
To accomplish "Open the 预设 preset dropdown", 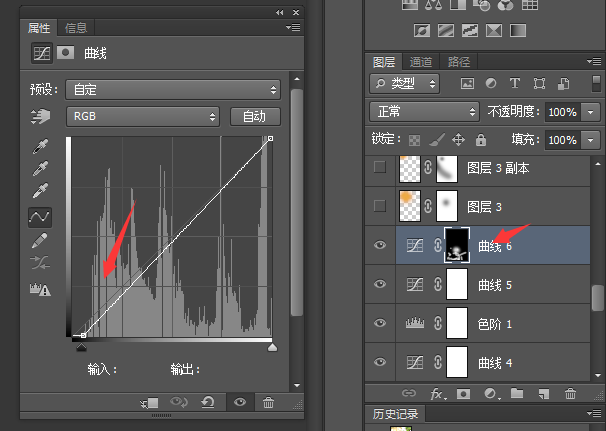I will click(x=172, y=89).
